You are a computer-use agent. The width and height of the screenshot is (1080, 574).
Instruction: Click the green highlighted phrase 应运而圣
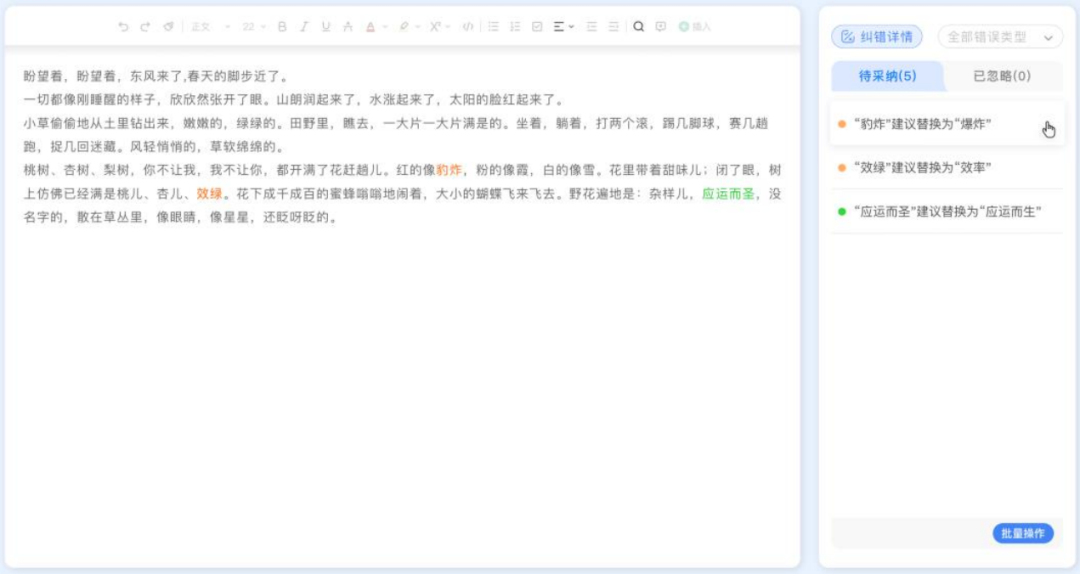[728, 194]
